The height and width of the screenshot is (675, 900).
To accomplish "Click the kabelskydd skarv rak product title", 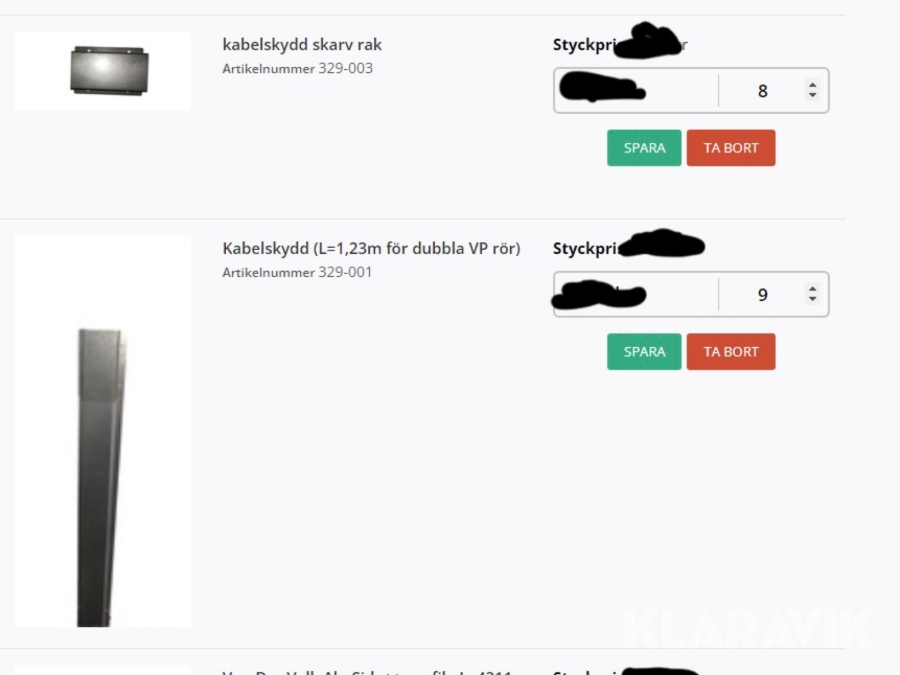I will coord(302,45).
